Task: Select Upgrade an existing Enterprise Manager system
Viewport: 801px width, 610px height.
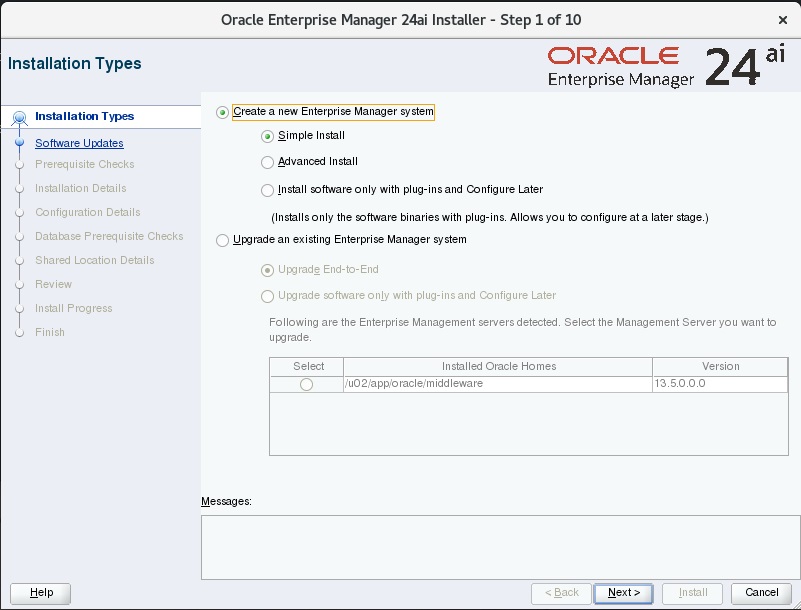Action: click(222, 240)
